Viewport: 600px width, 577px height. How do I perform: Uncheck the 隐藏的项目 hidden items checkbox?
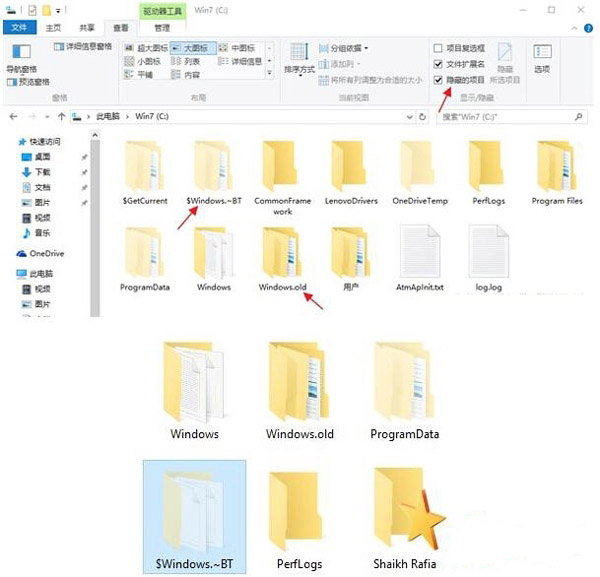coord(438,79)
